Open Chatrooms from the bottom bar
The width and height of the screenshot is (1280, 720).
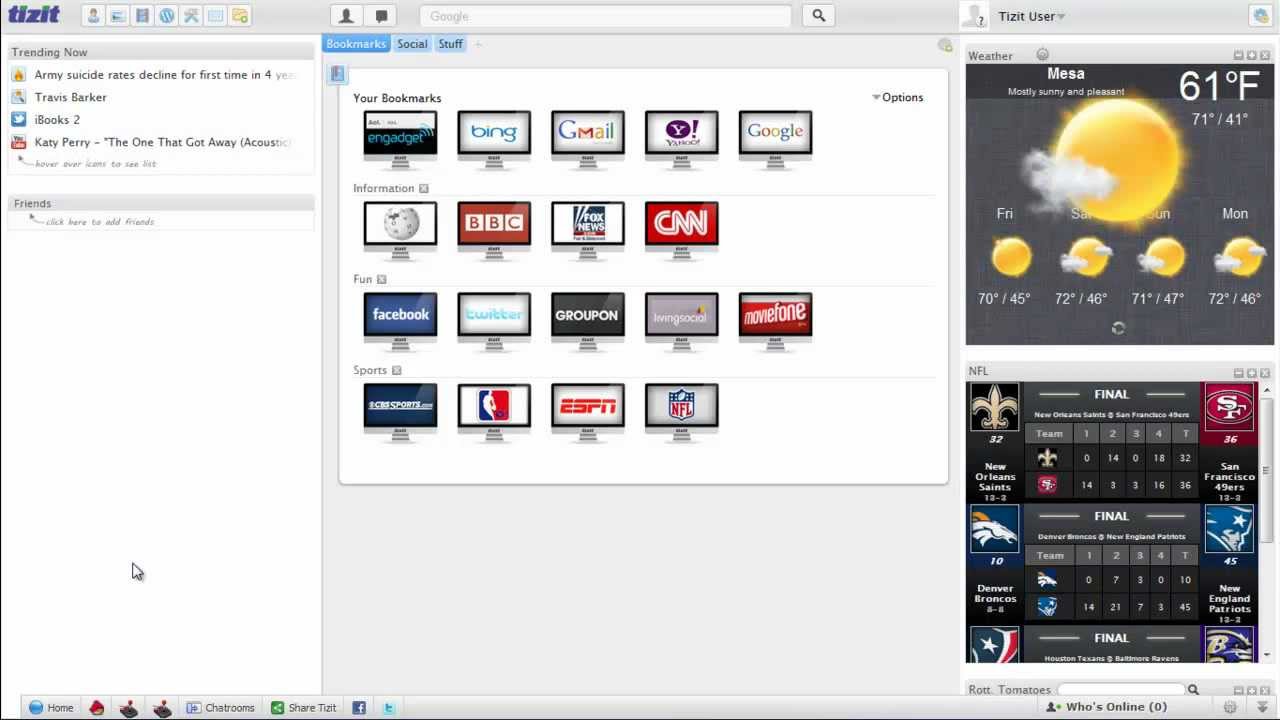221,707
